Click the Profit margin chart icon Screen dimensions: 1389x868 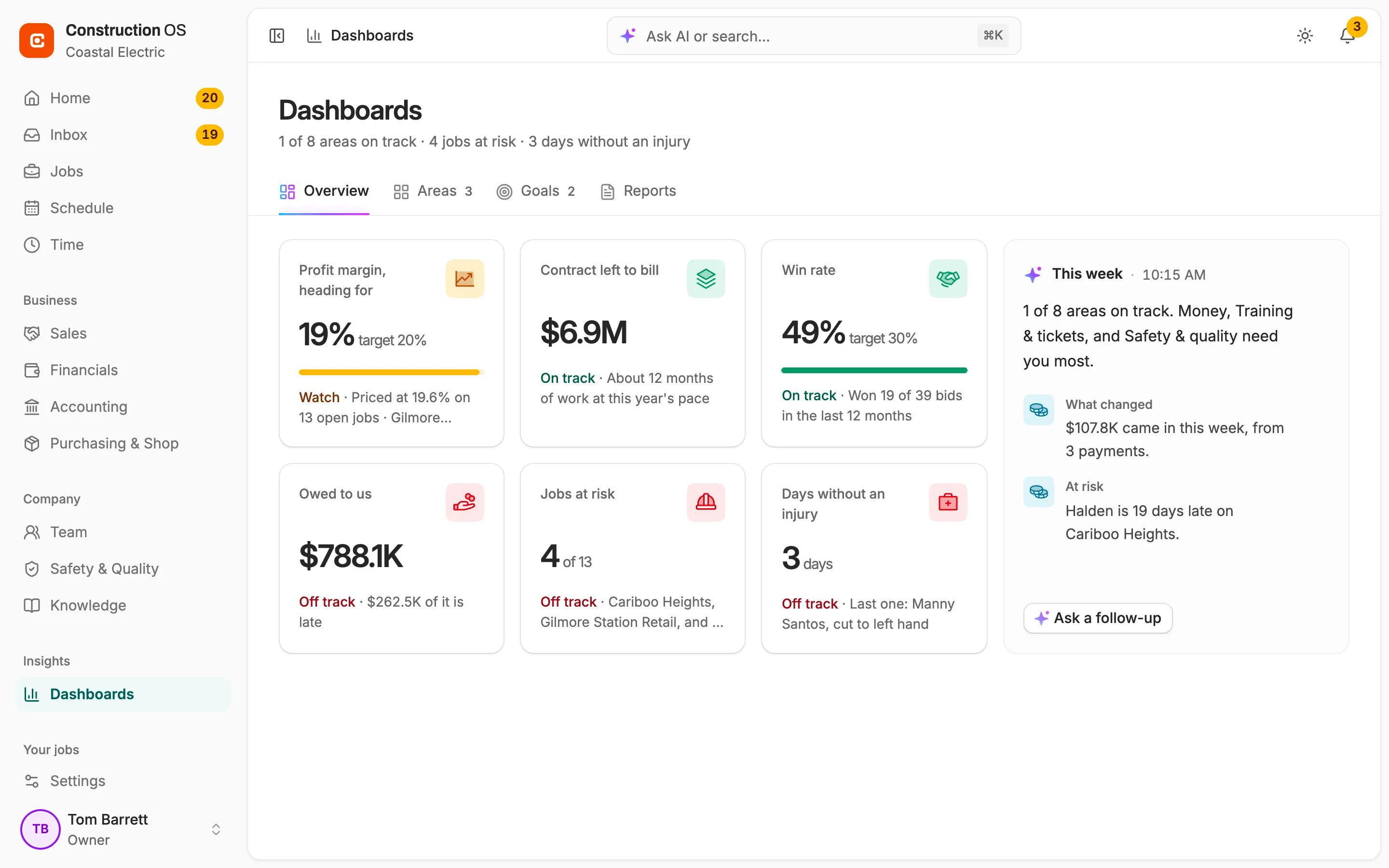464,279
